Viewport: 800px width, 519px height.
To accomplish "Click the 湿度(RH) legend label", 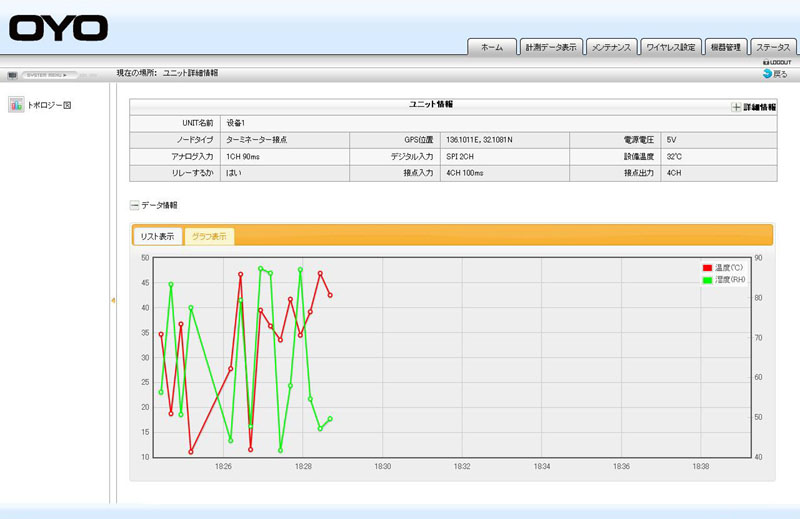I will 730,280.
